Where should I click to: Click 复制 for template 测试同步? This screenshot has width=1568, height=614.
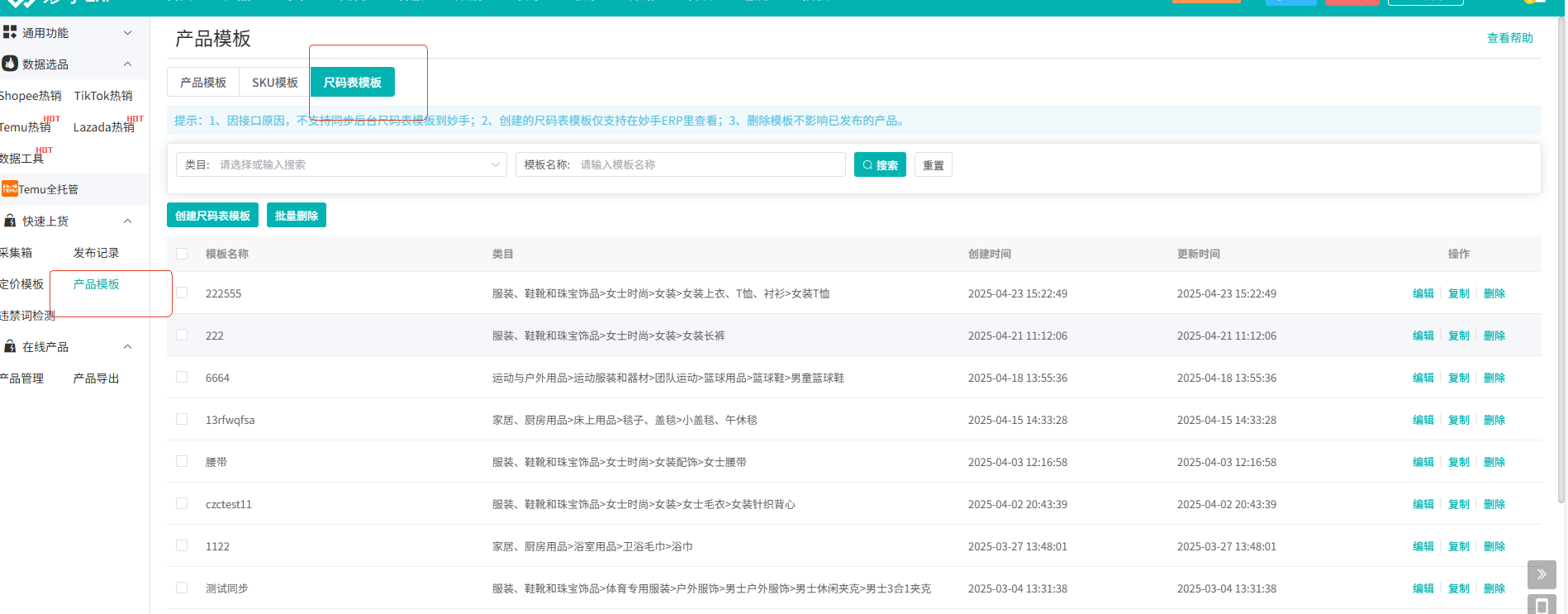coord(1459,588)
